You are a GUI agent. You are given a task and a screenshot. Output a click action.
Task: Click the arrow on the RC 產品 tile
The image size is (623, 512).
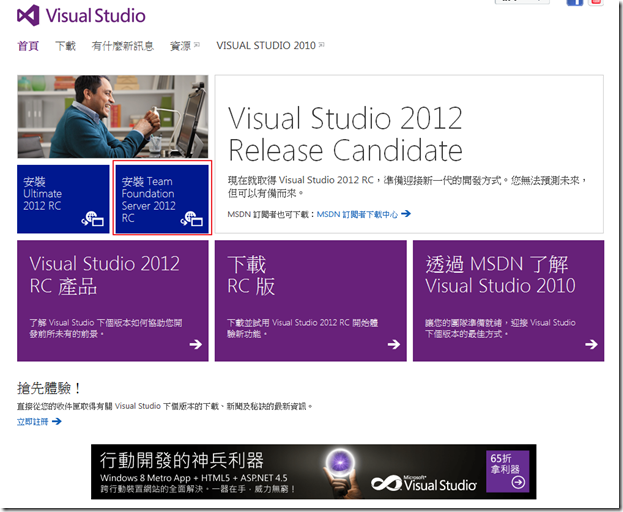[x=195, y=344]
